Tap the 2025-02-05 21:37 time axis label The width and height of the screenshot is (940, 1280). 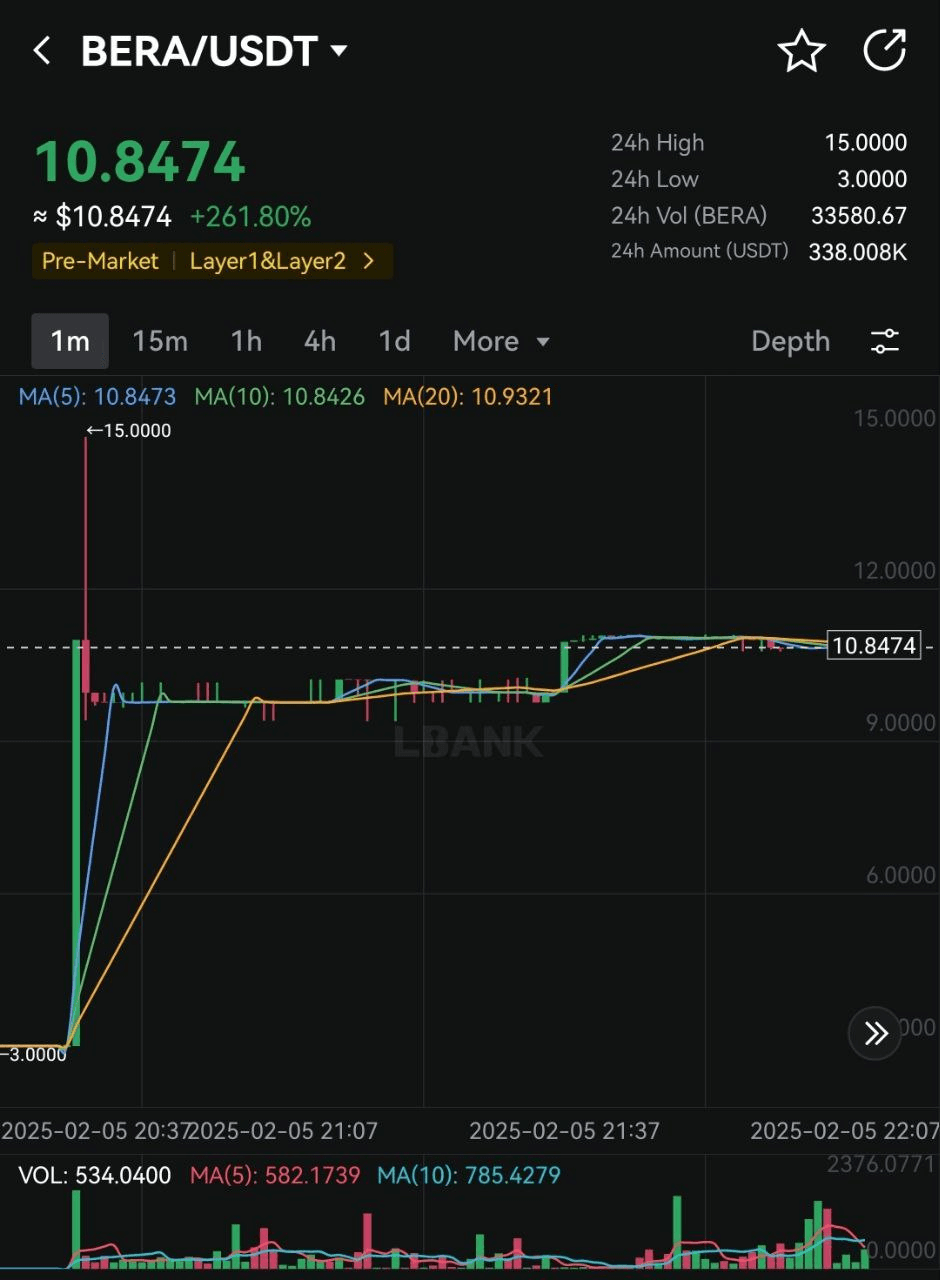coord(564,1131)
